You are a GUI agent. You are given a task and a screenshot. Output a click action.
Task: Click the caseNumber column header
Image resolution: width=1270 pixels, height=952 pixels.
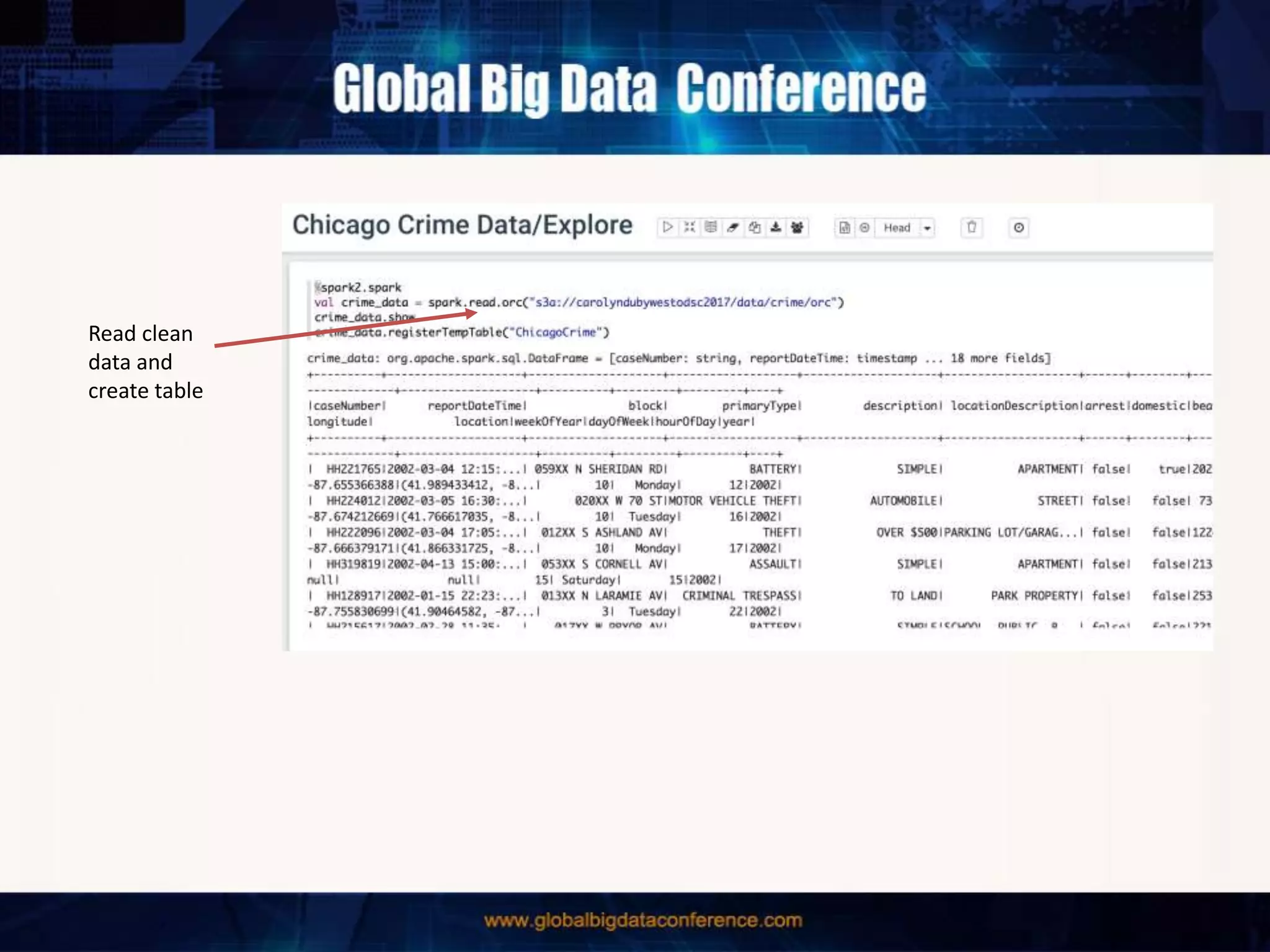coord(347,405)
